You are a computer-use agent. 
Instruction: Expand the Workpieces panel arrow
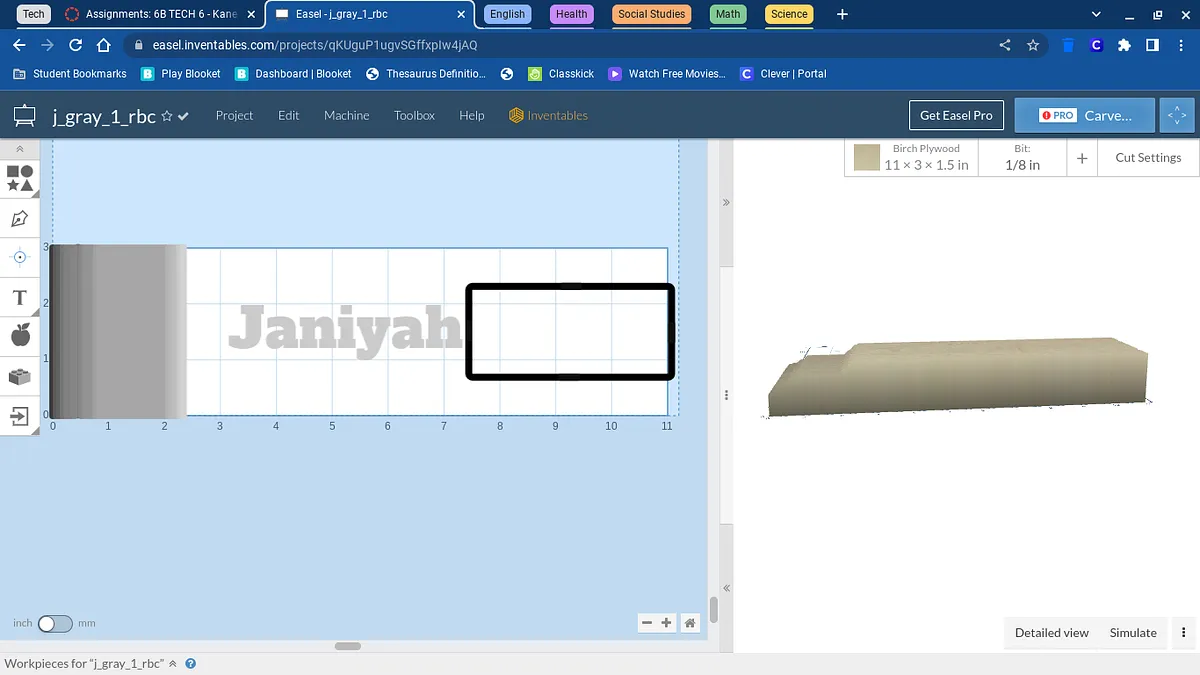(173, 663)
